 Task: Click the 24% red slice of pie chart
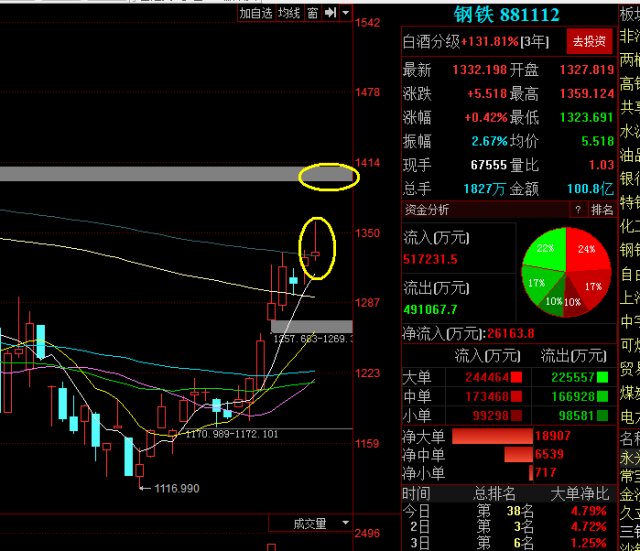point(586,249)
